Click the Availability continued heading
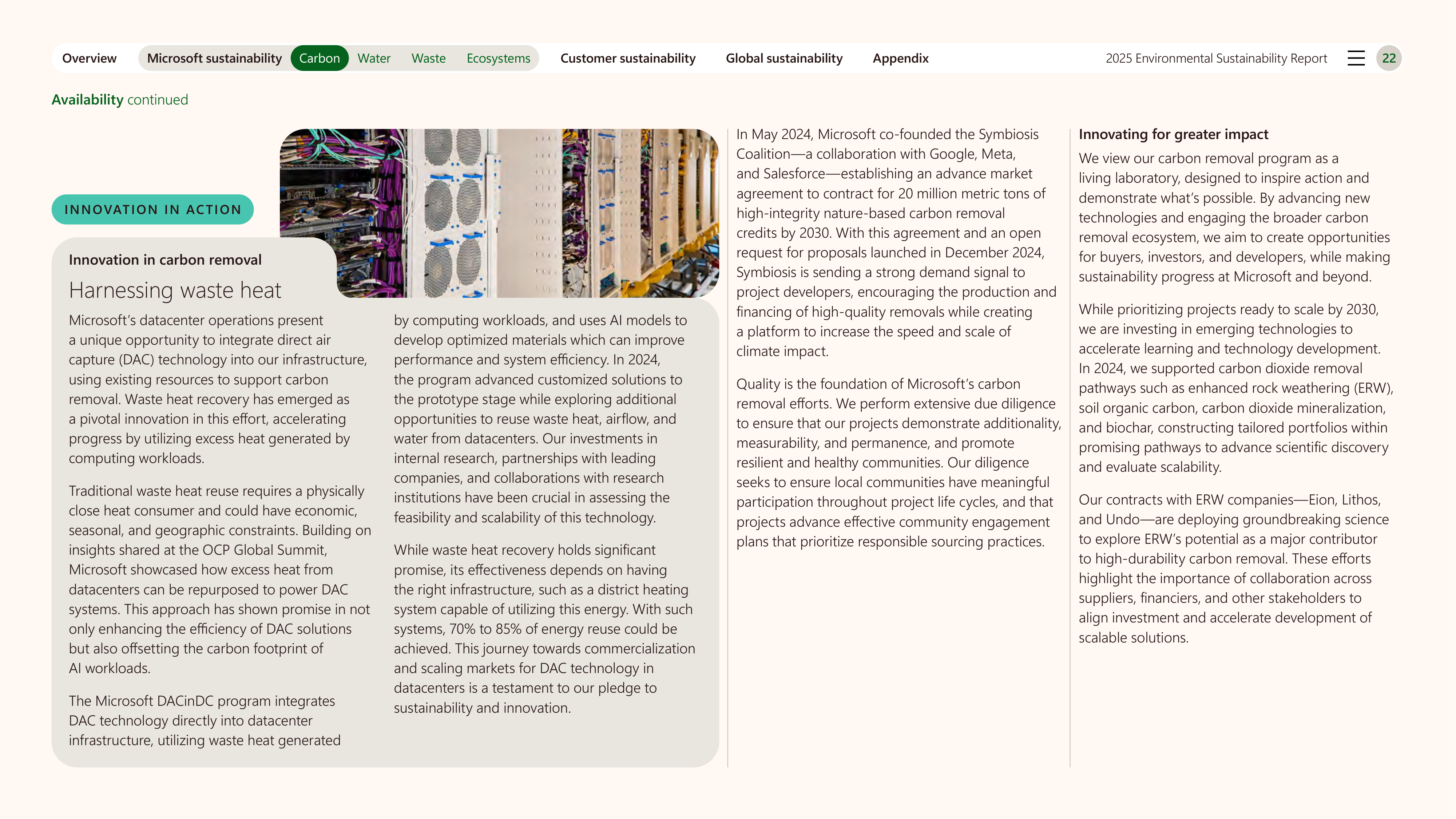The height and width of the screenshot is (819, 1456). pyautogui.click(x=120, y=100)
